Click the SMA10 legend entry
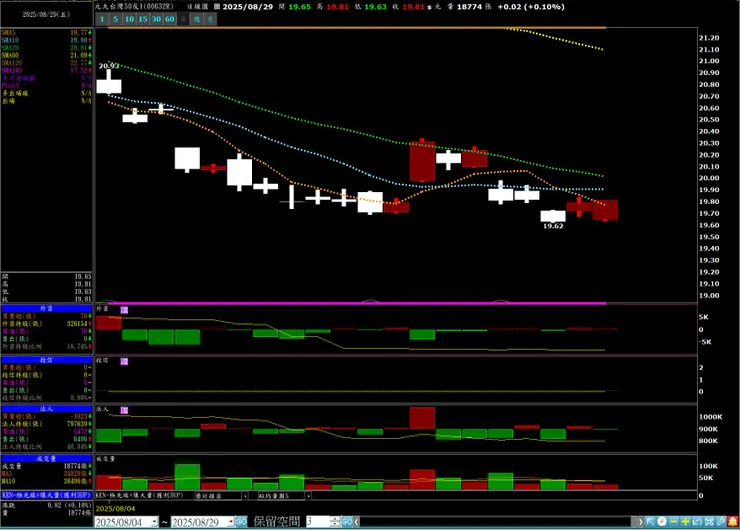740x530 pixels. (x=46, y=40)
